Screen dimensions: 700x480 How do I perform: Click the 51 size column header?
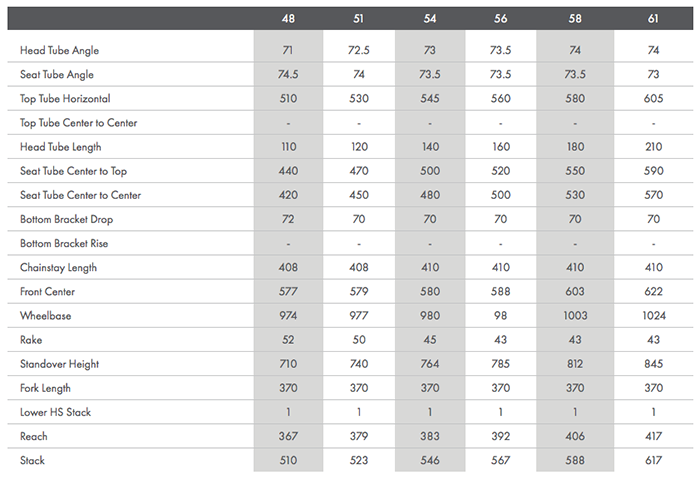[x=359, y=18]
